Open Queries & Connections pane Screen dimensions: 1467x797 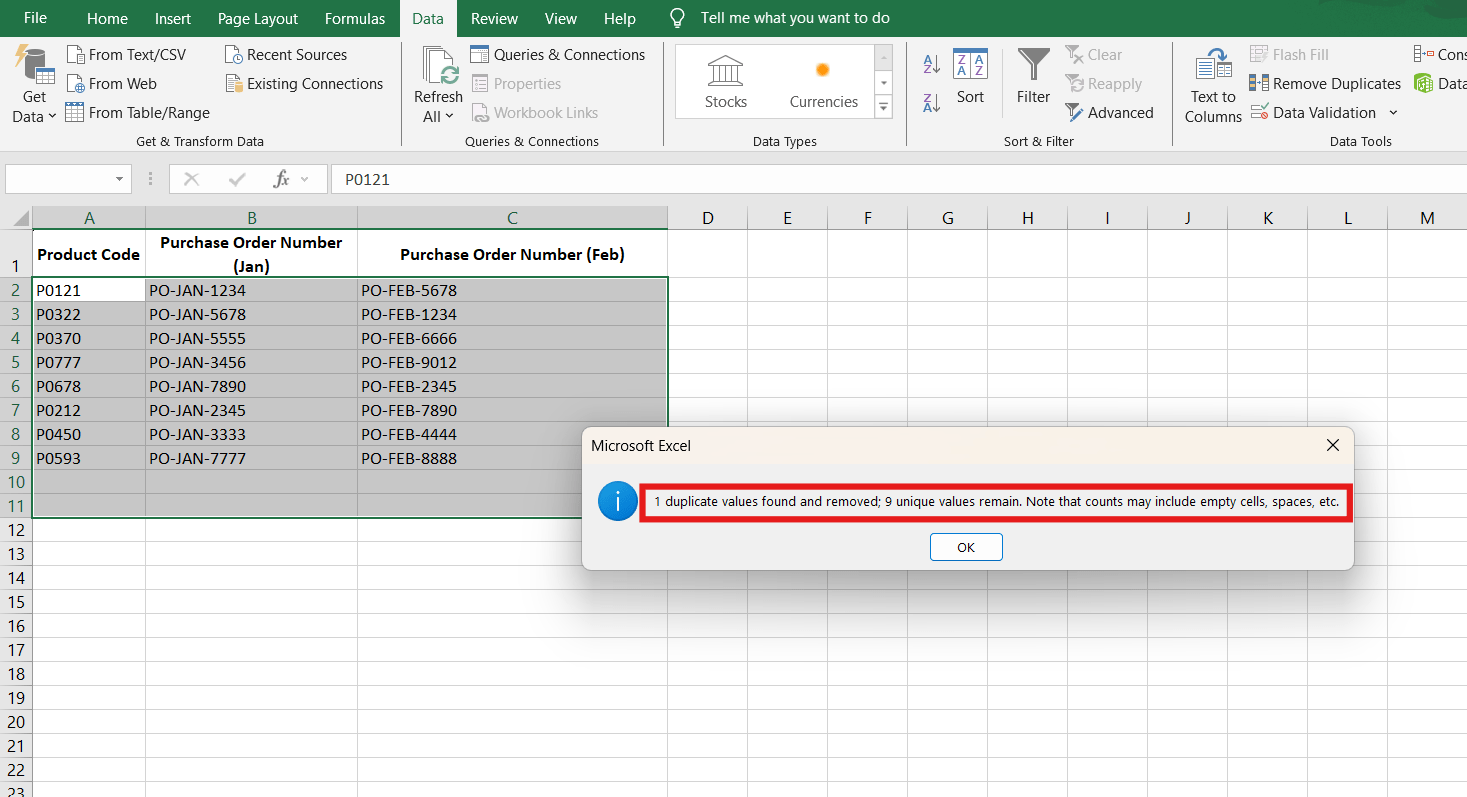coord(558,55)
